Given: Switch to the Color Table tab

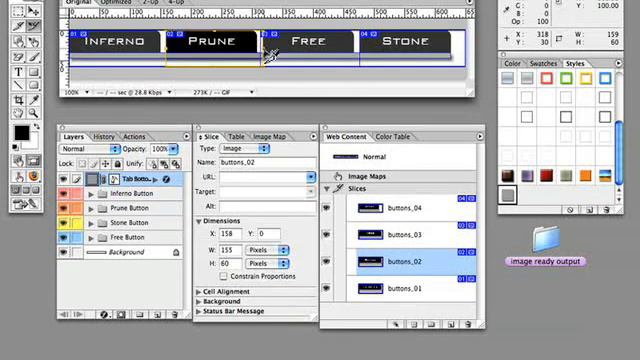Looking at the screenshot, I should (393, 137).
